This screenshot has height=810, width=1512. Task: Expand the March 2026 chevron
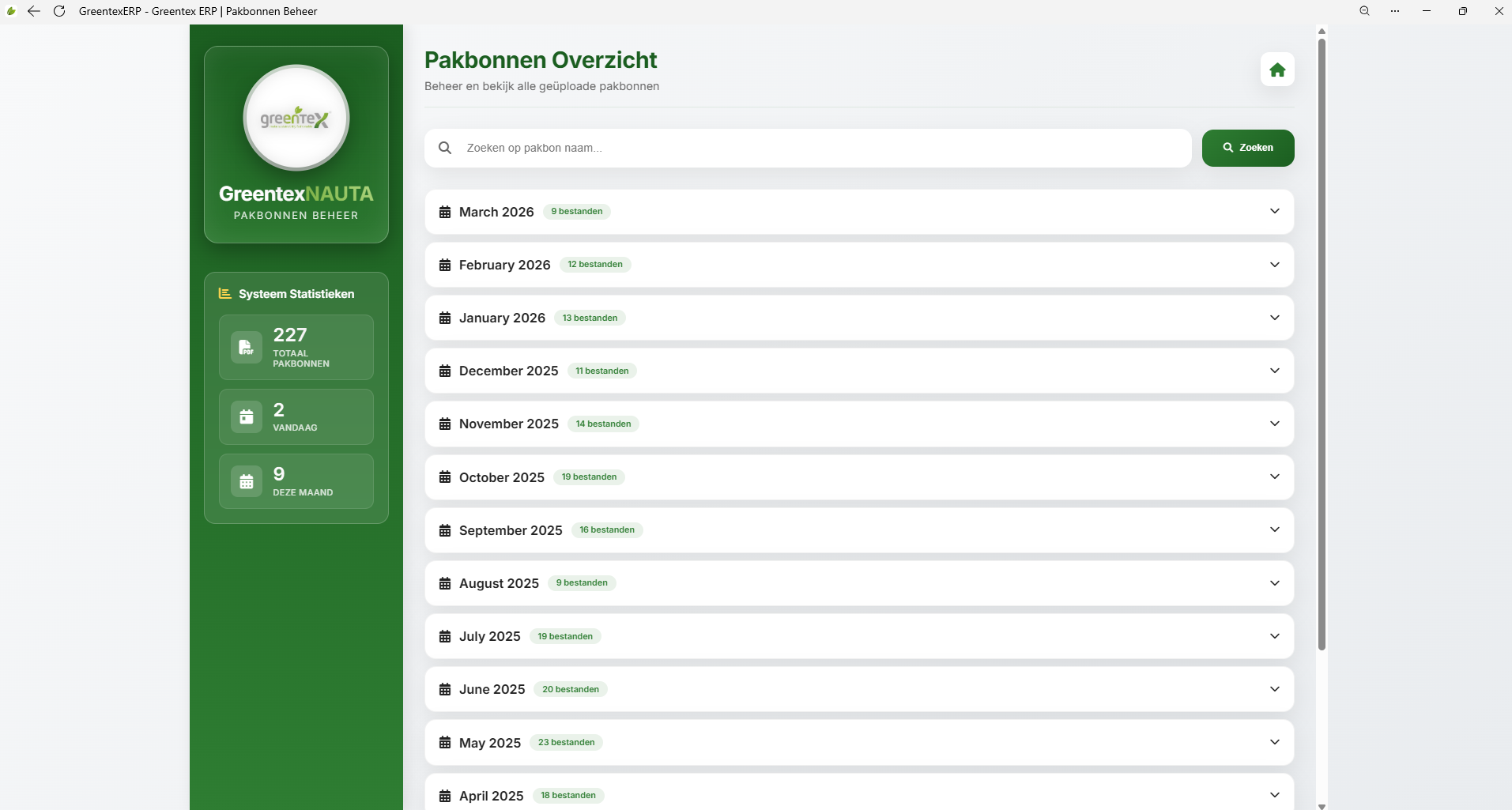pos(1275,211)
